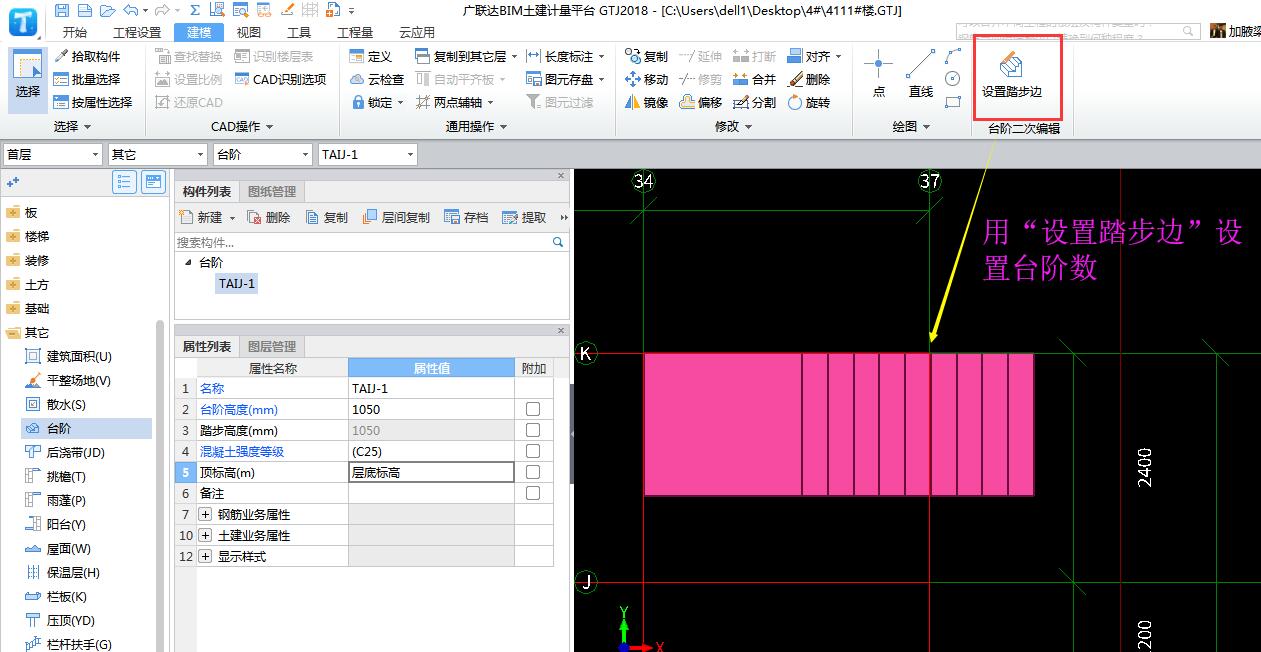Expand 显示样式 row

[x=205, y=556]
